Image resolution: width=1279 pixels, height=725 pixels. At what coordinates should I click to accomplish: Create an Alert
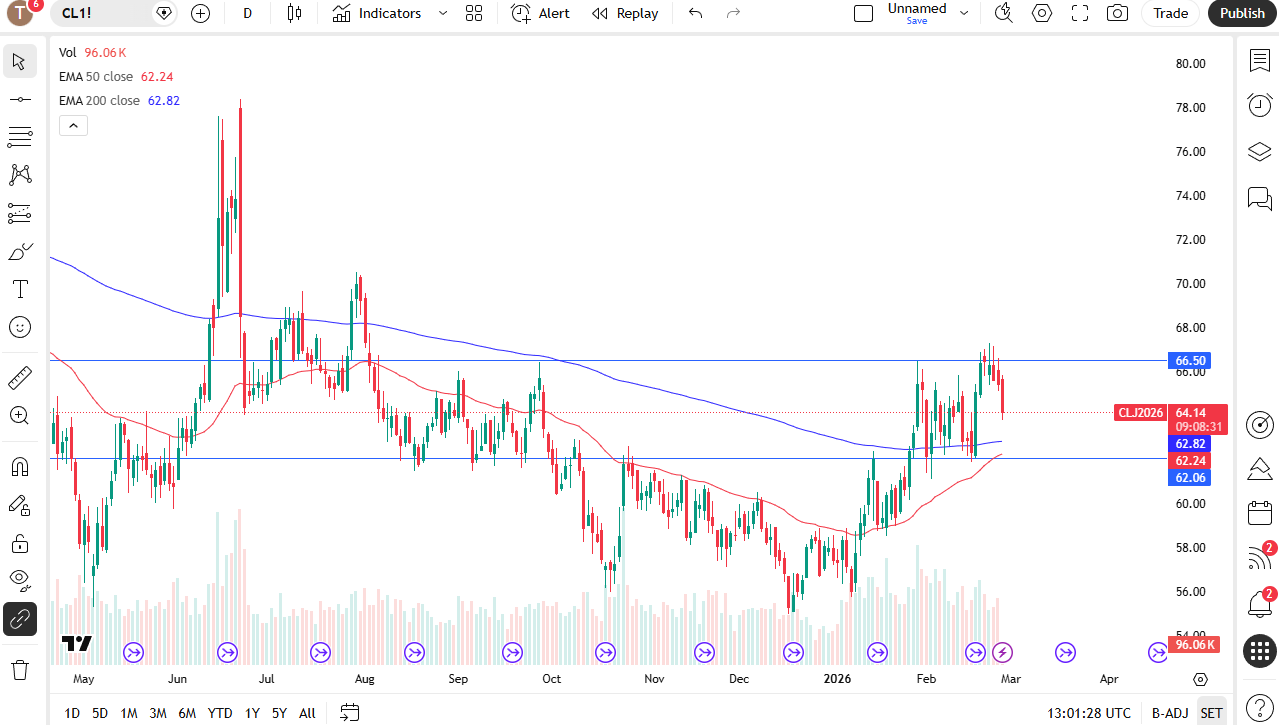pos(540,13)
